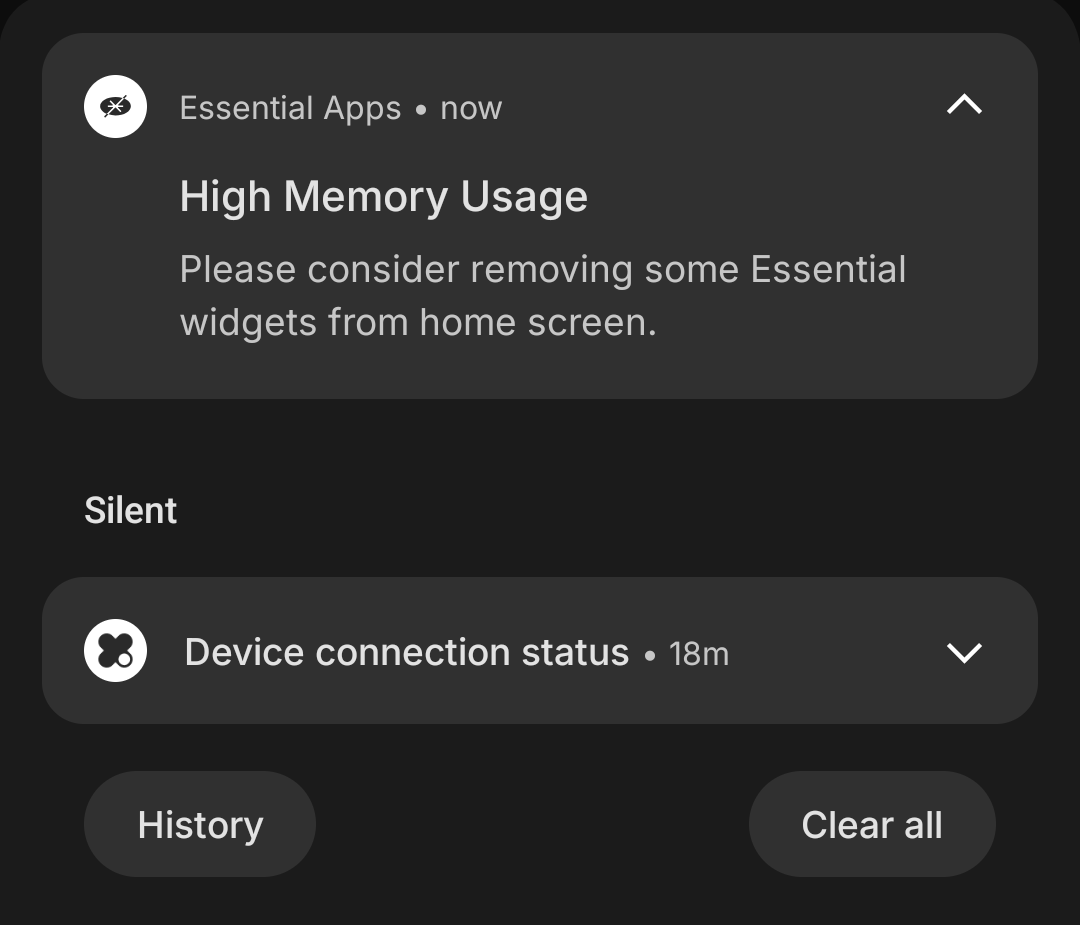Tap the "High Memory Usage" title

pyautogui.click(x=383, y=197)
